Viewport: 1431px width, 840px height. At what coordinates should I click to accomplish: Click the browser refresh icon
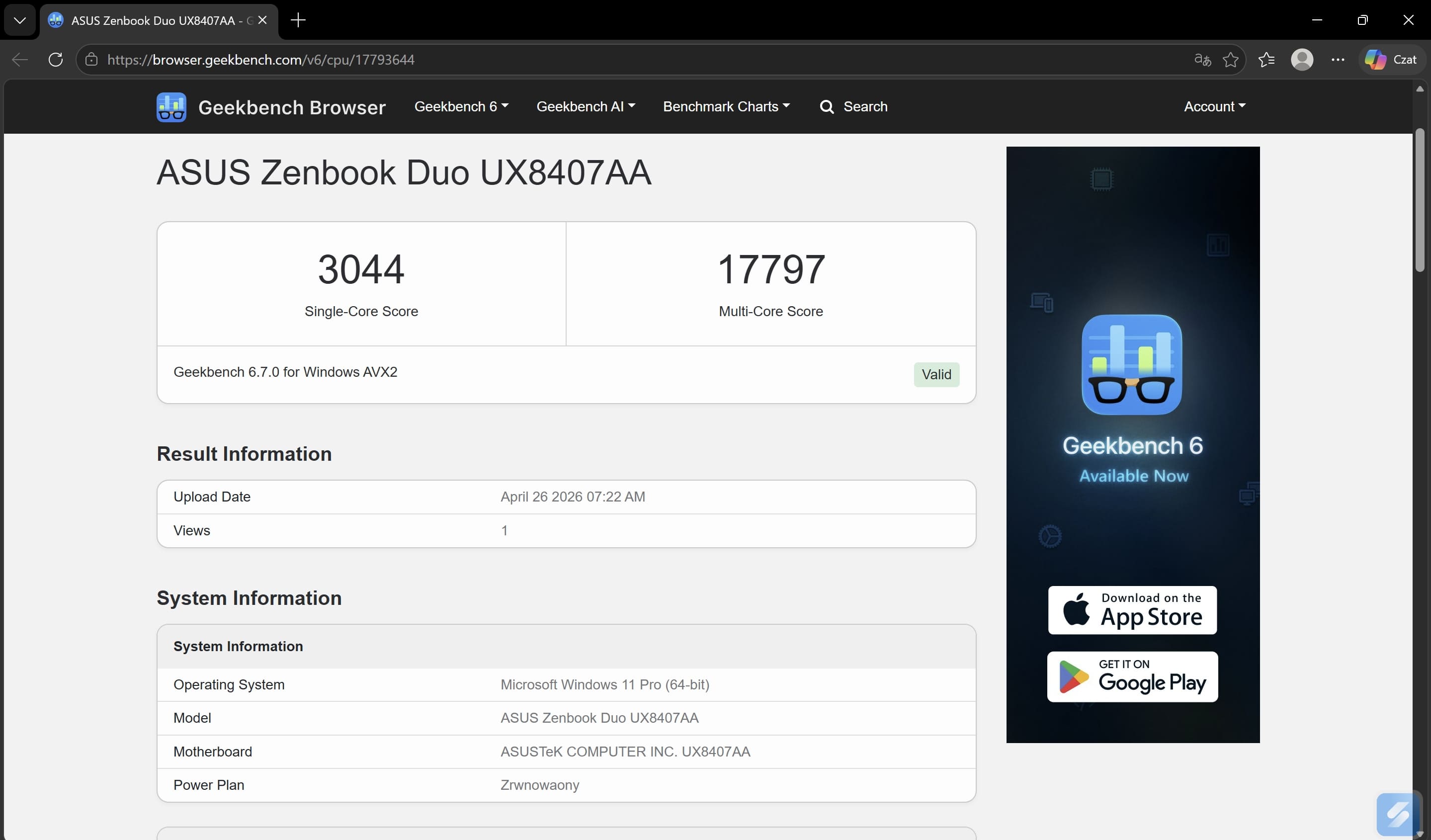coord(56,60)
